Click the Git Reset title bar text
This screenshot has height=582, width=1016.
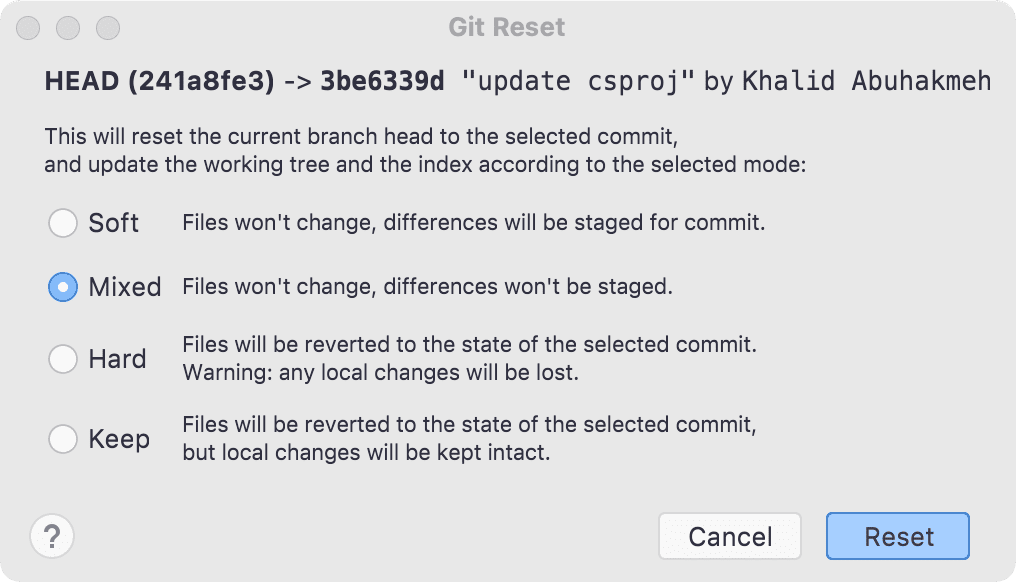pos(507,27)
